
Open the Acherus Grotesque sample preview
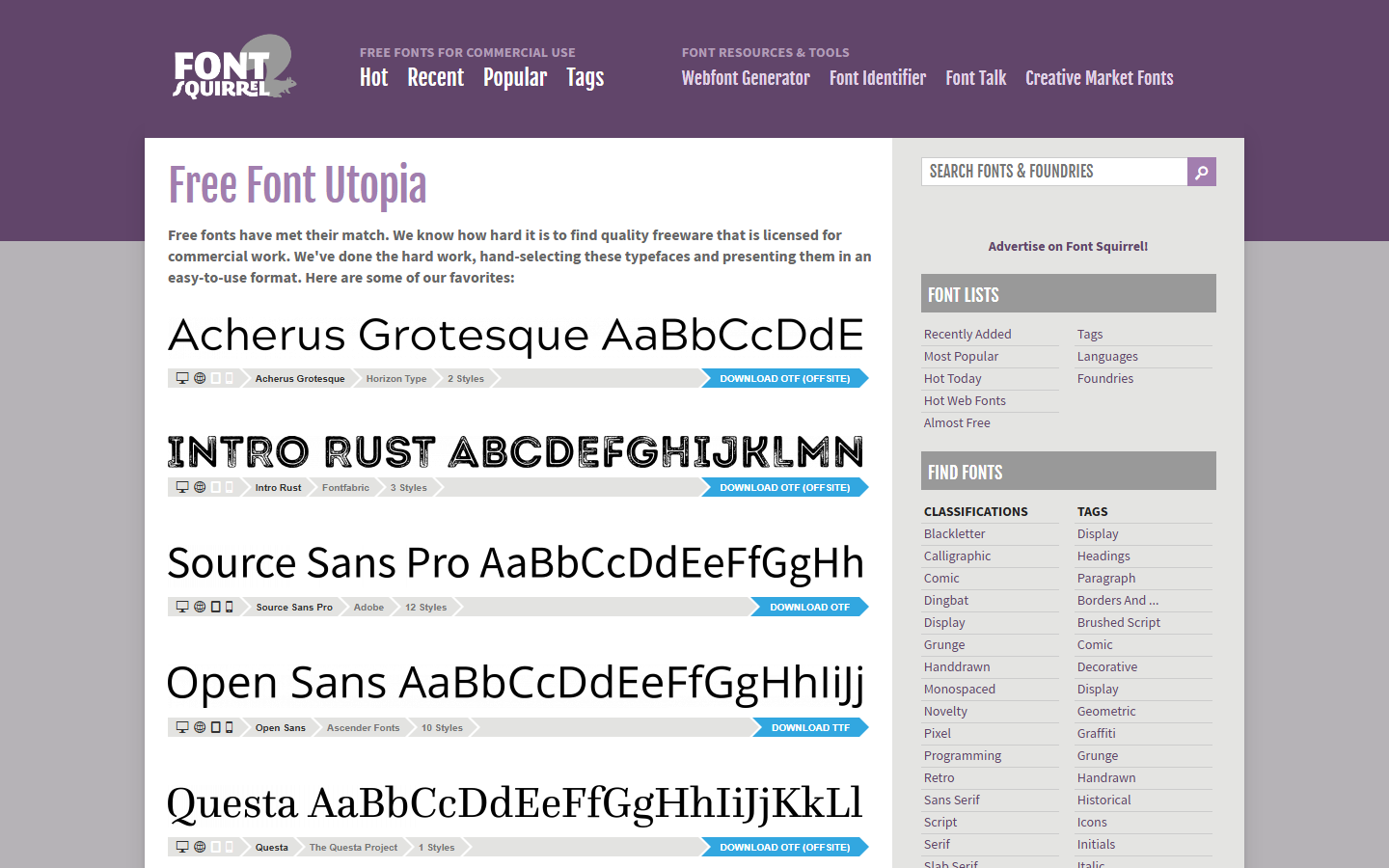point(516,336)
